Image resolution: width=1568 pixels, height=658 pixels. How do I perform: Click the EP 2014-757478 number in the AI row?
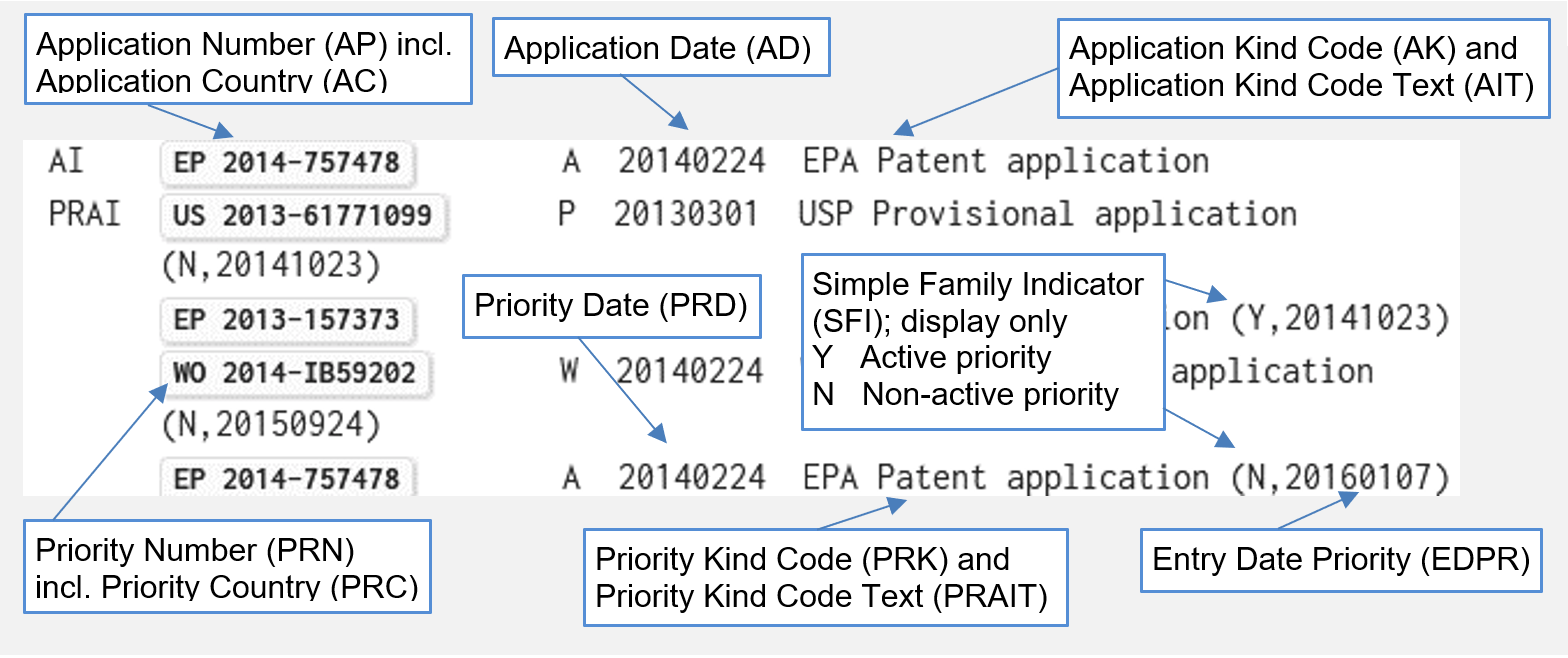coord(287,162)
